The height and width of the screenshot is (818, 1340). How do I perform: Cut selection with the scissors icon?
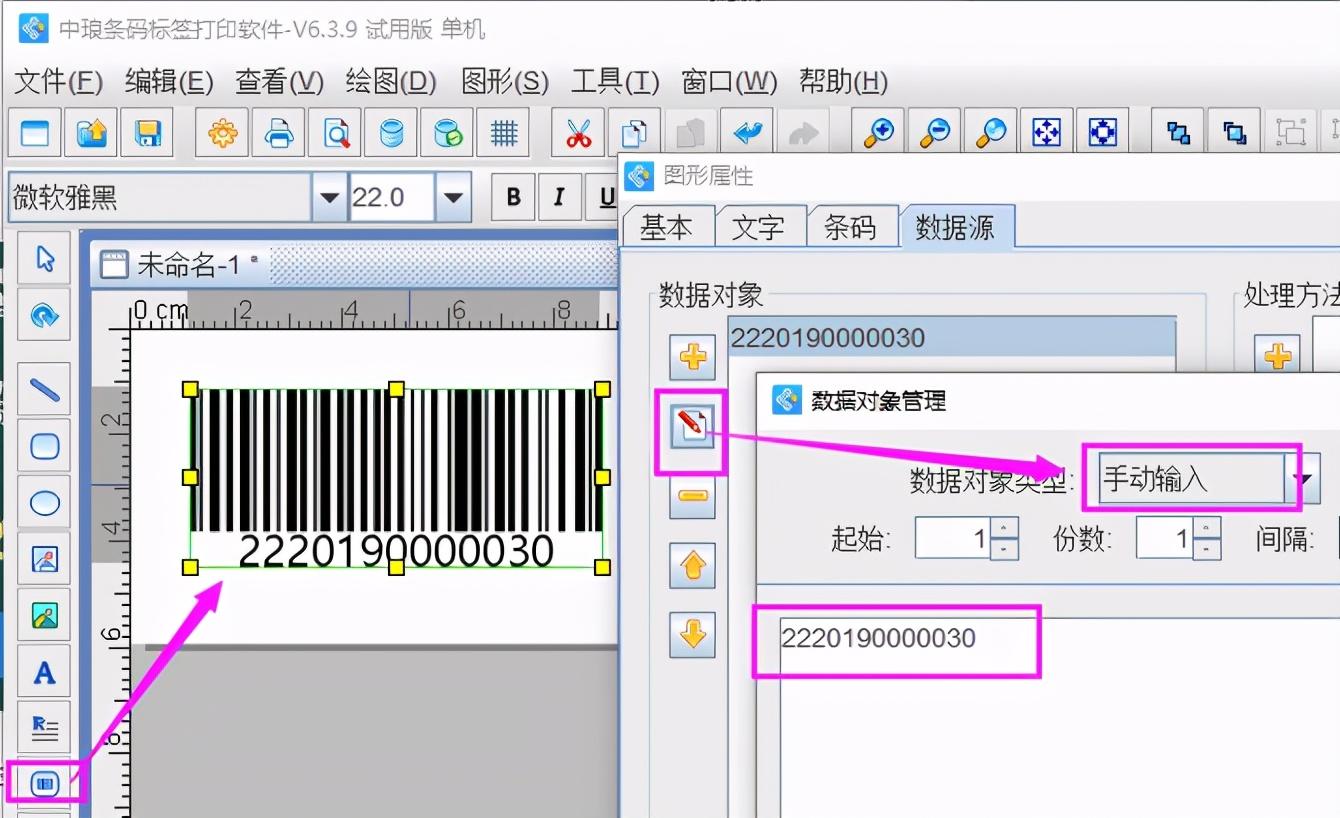pyautogui.click(x=578, y=132)
